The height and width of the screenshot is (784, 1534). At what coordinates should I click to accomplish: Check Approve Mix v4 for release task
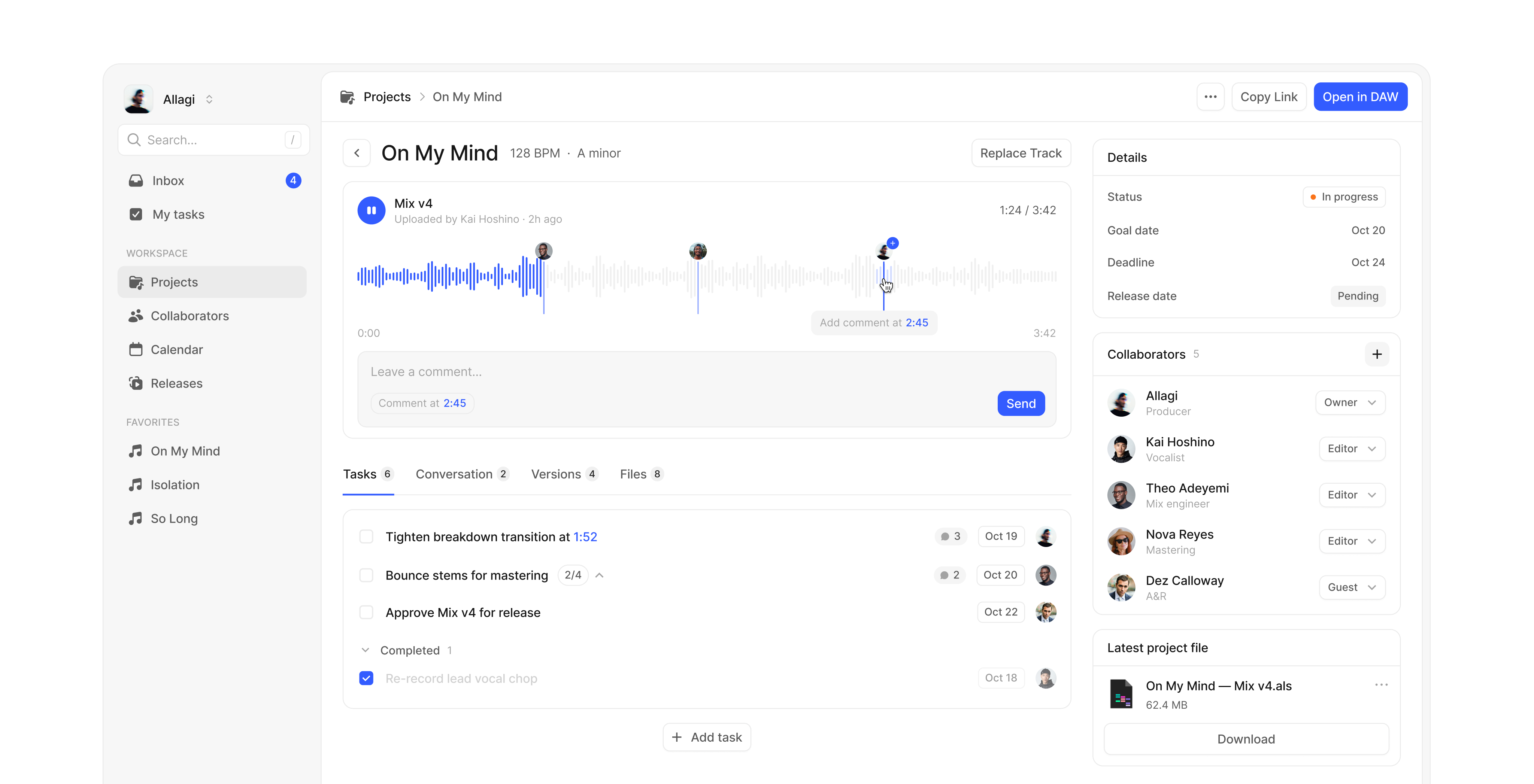pyautogui.click(x=366, y=613)
